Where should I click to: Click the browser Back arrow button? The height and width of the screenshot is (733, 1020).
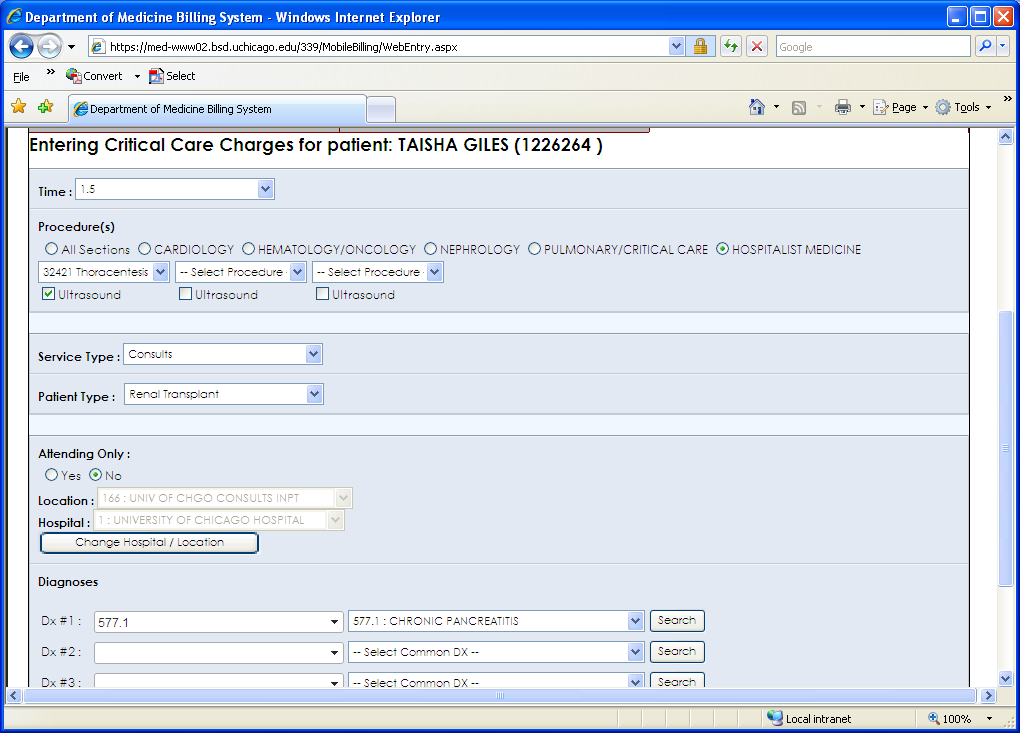22,46
